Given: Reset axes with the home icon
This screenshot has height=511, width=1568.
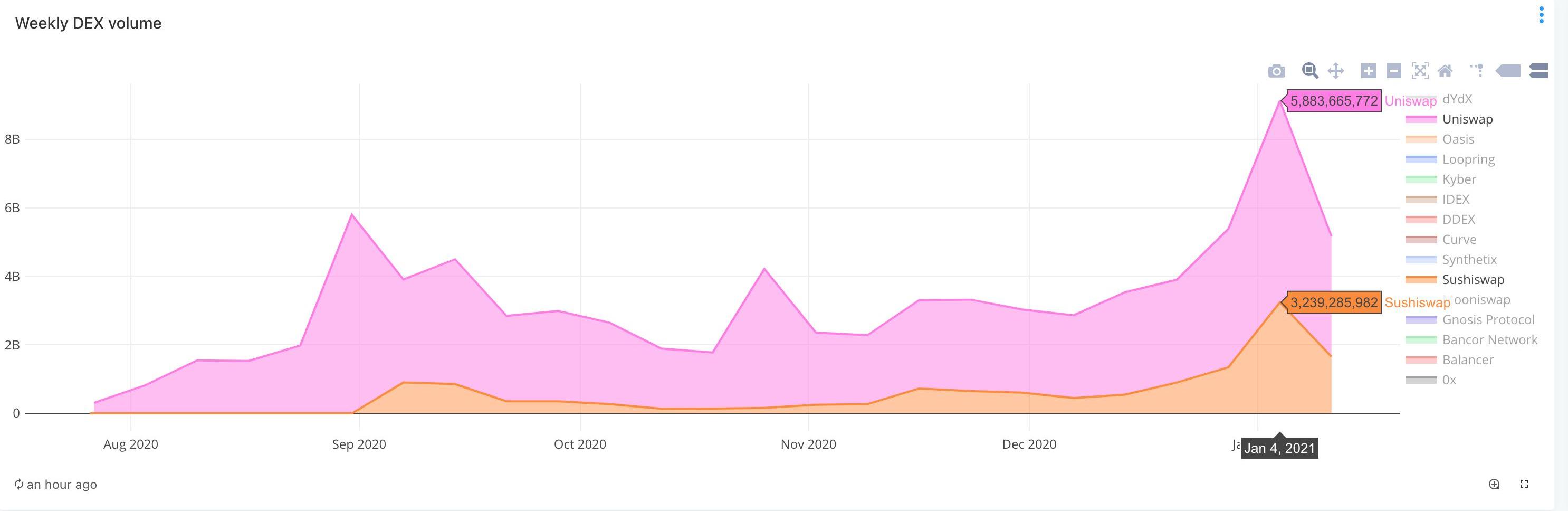Looking at the screenshot, I should point(1445,71).
